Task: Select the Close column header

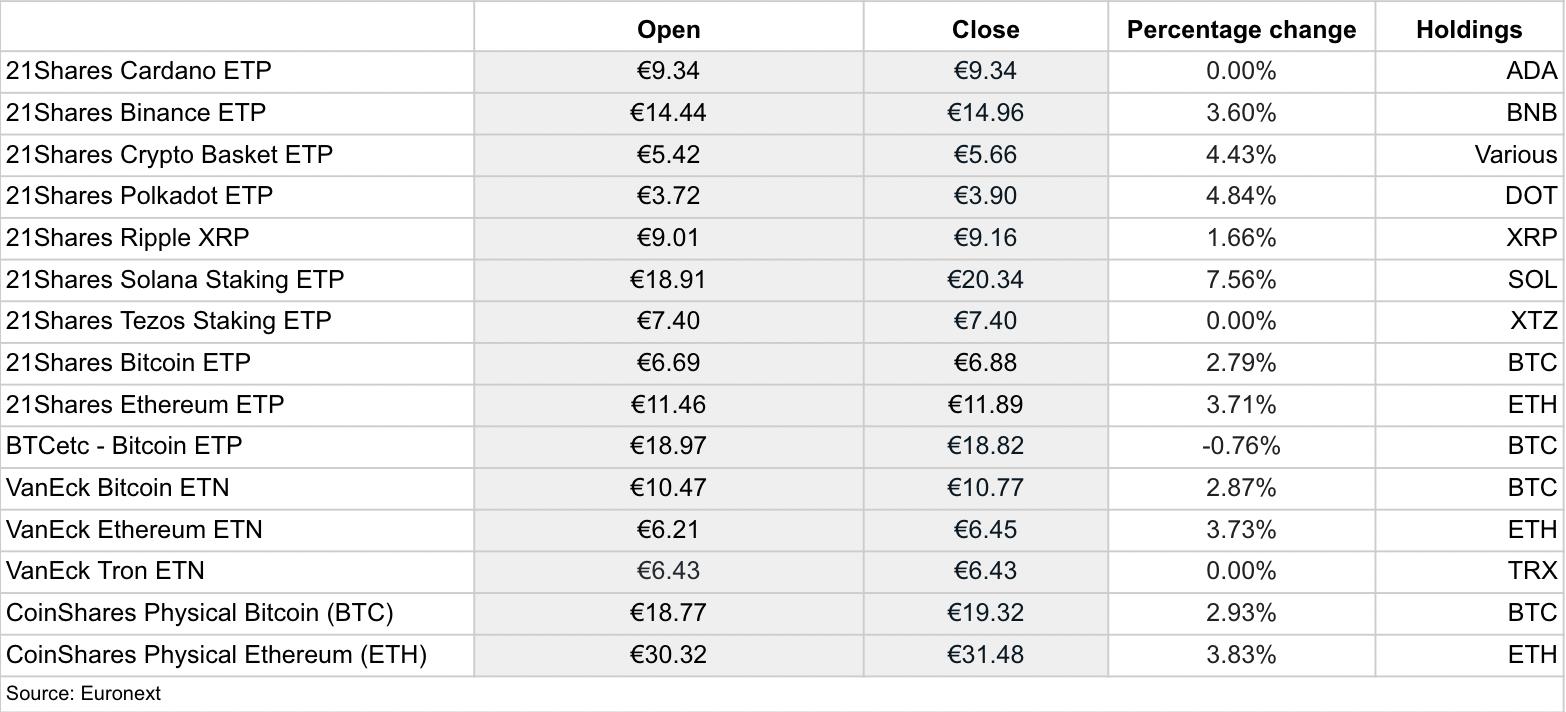Action: [x=985, y=30]
